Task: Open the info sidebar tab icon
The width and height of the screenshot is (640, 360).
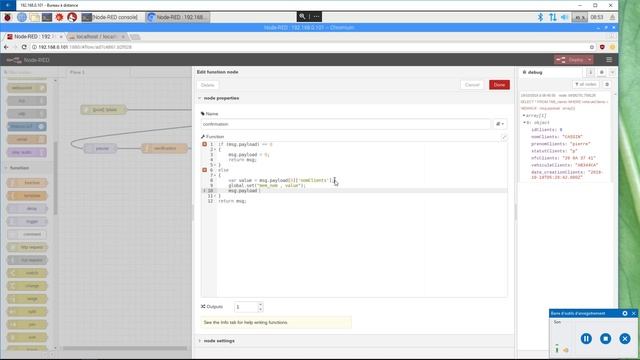Action: click(x=590, y=72)
